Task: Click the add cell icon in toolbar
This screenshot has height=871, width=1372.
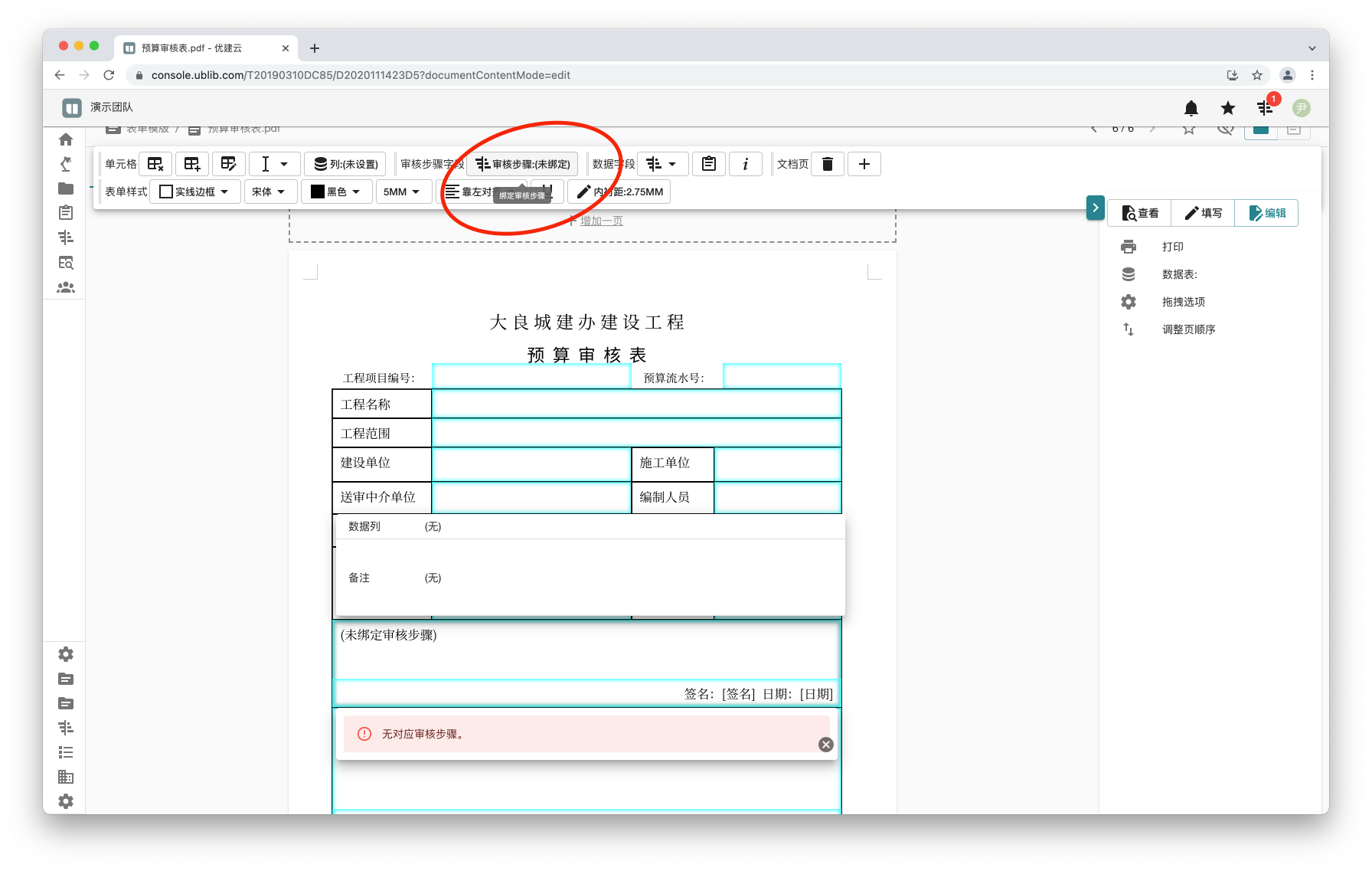Action: 192,164
